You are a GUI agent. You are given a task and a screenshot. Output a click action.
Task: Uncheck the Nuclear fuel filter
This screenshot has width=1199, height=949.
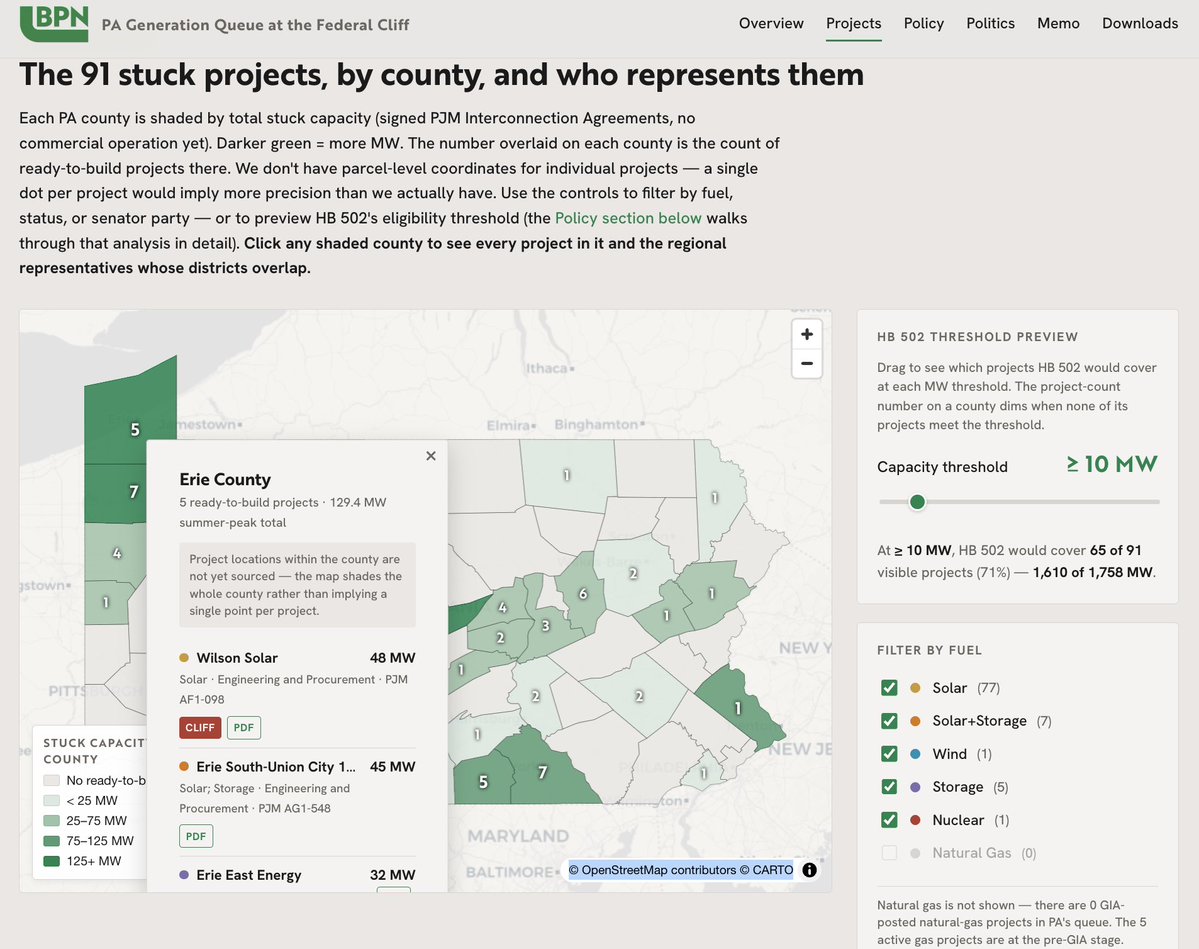(889, 820)
